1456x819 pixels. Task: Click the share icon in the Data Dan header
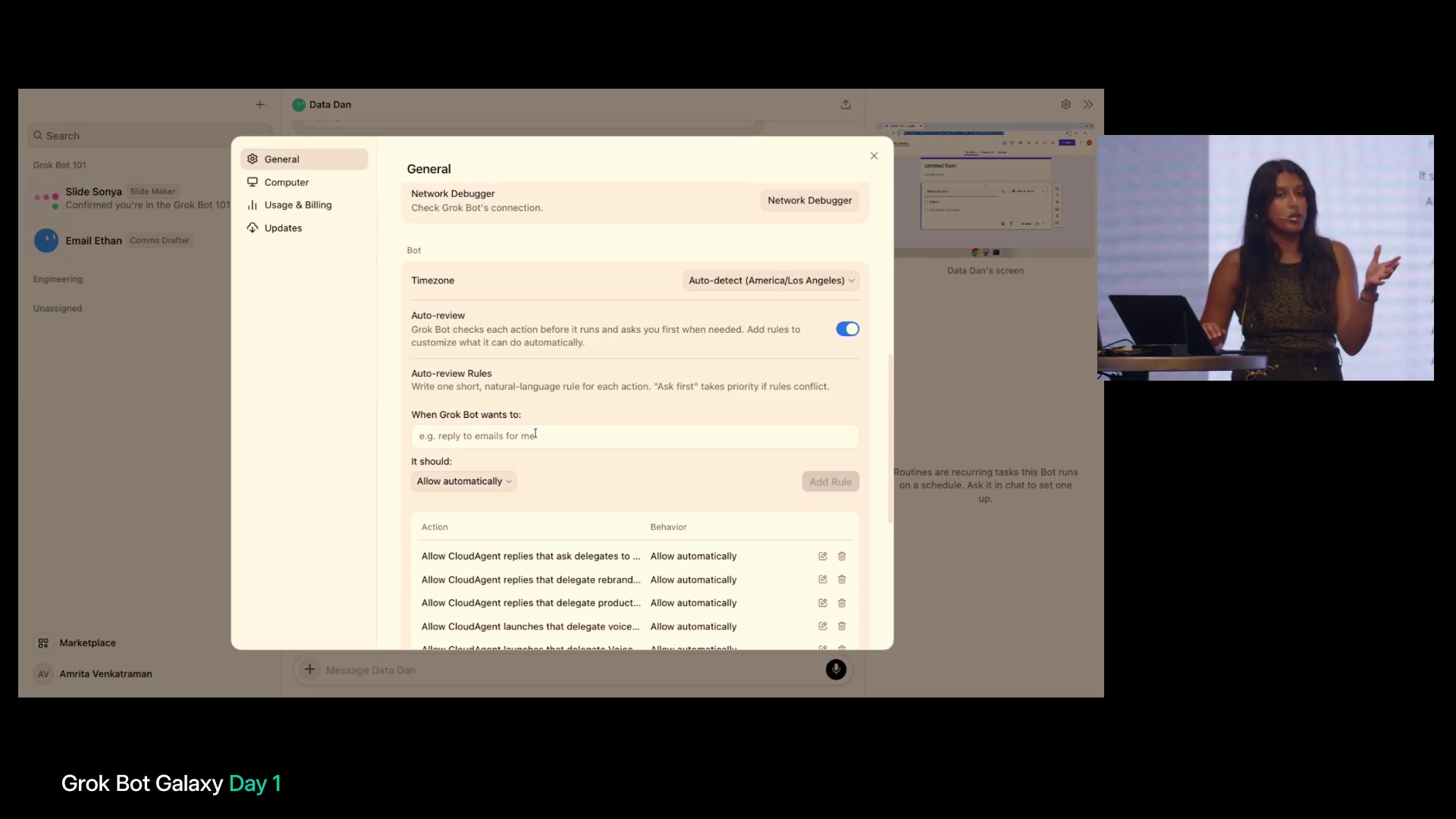tap(846, 105)
